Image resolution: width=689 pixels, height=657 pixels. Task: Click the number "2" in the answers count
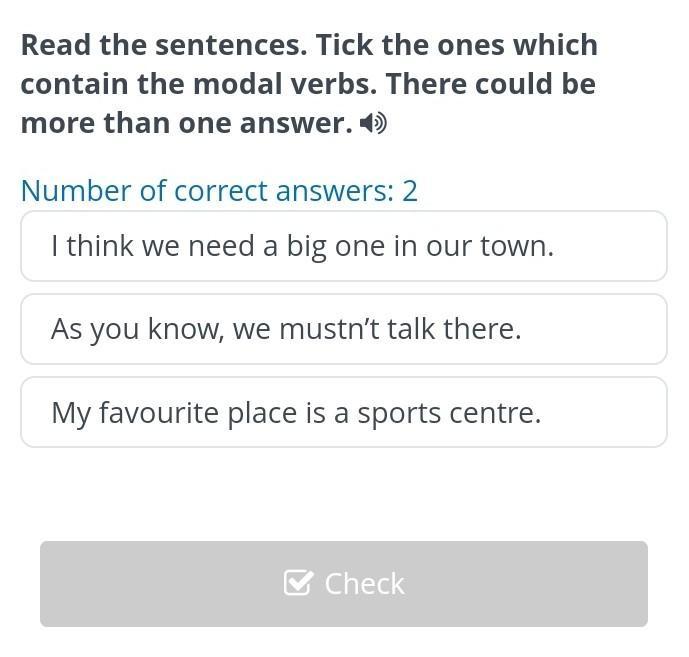tap(409, 190)
